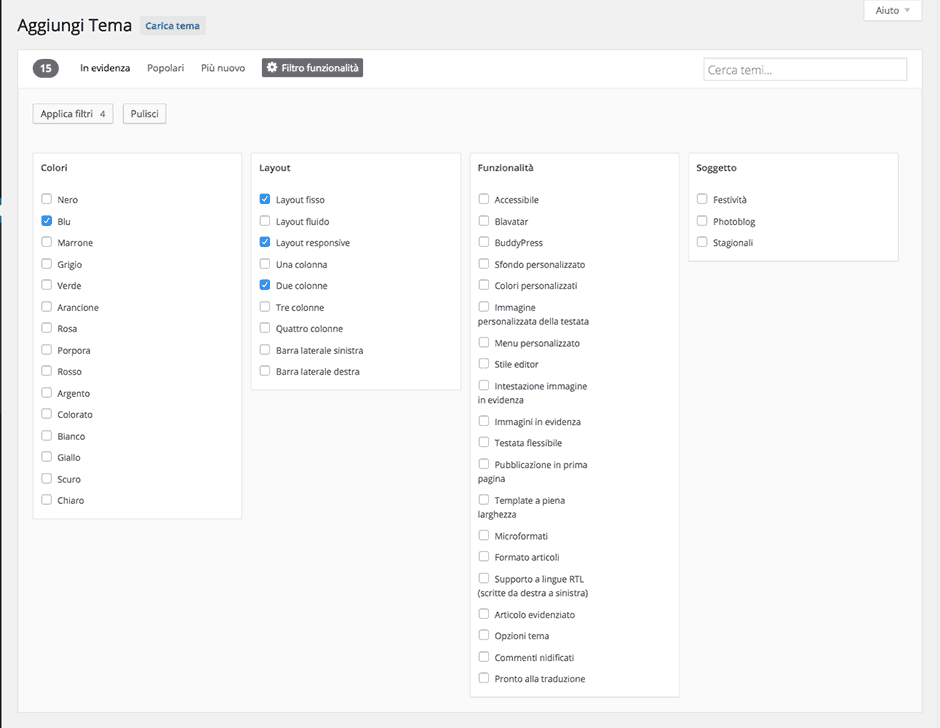Go to the Più nuovo tab

[x=223, y=68]
